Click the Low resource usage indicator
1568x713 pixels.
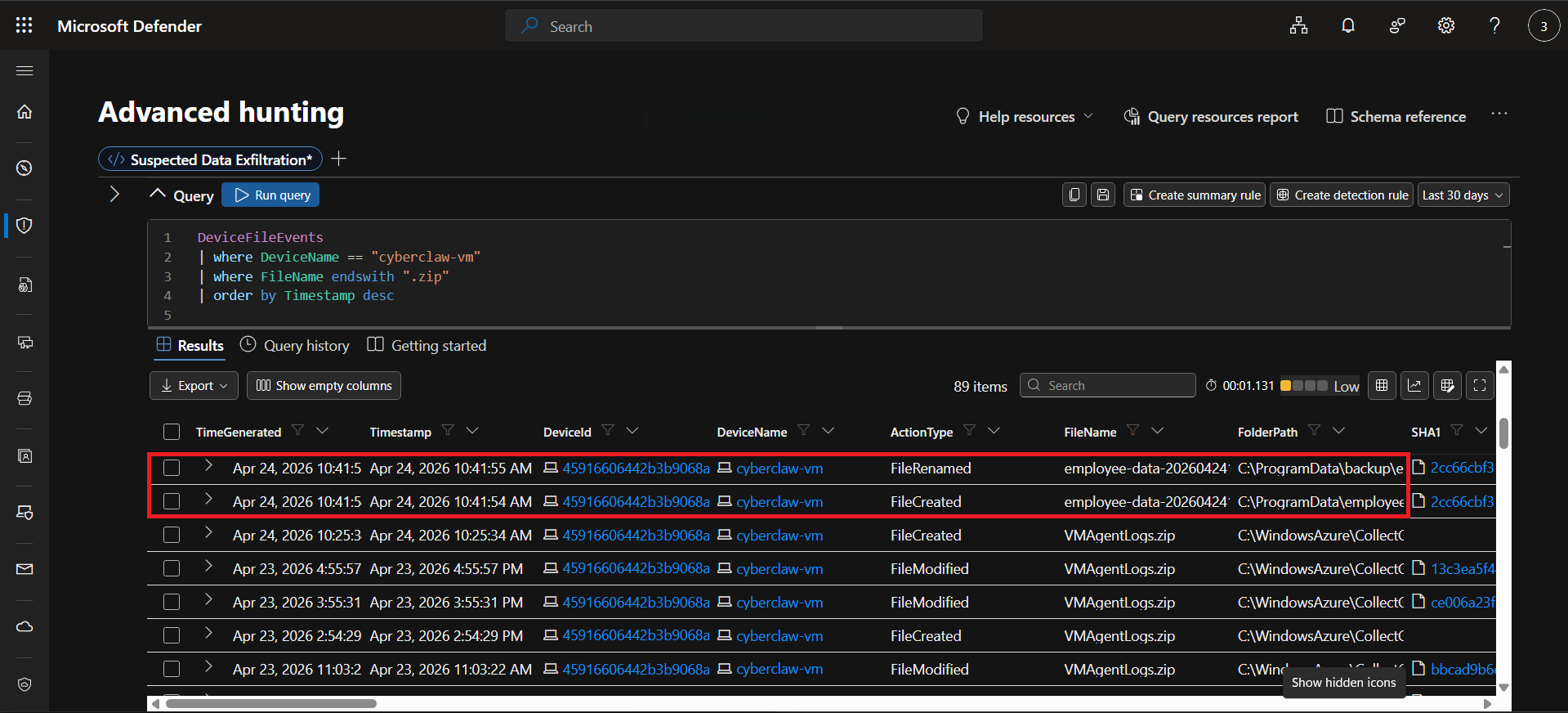point(1320,386)
